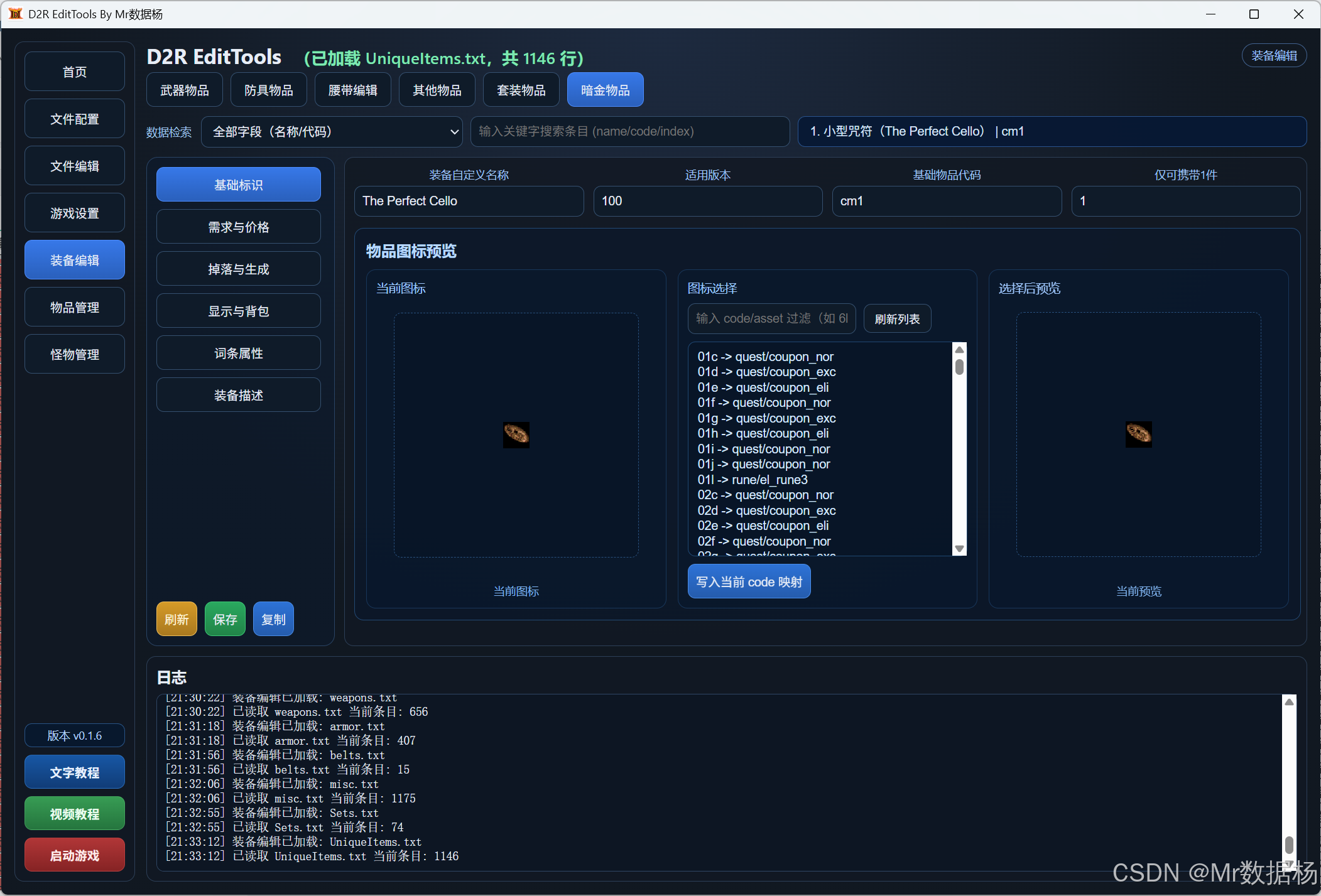Screen dimensions: 1321x896
Task: Click the keyword search input field
Action: click(629, 132)
